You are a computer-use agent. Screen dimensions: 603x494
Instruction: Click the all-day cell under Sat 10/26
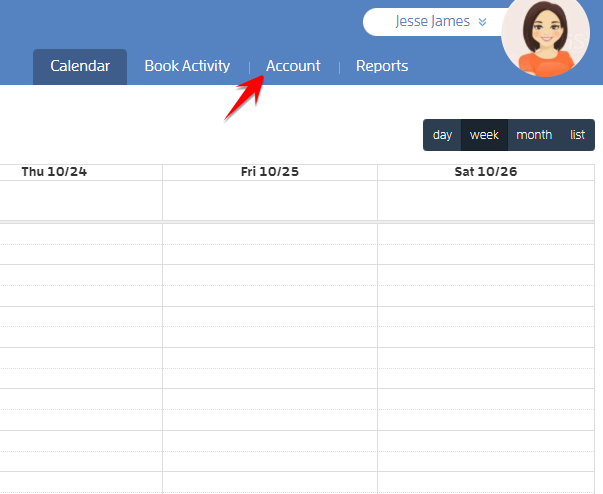[x=486, y=200]
